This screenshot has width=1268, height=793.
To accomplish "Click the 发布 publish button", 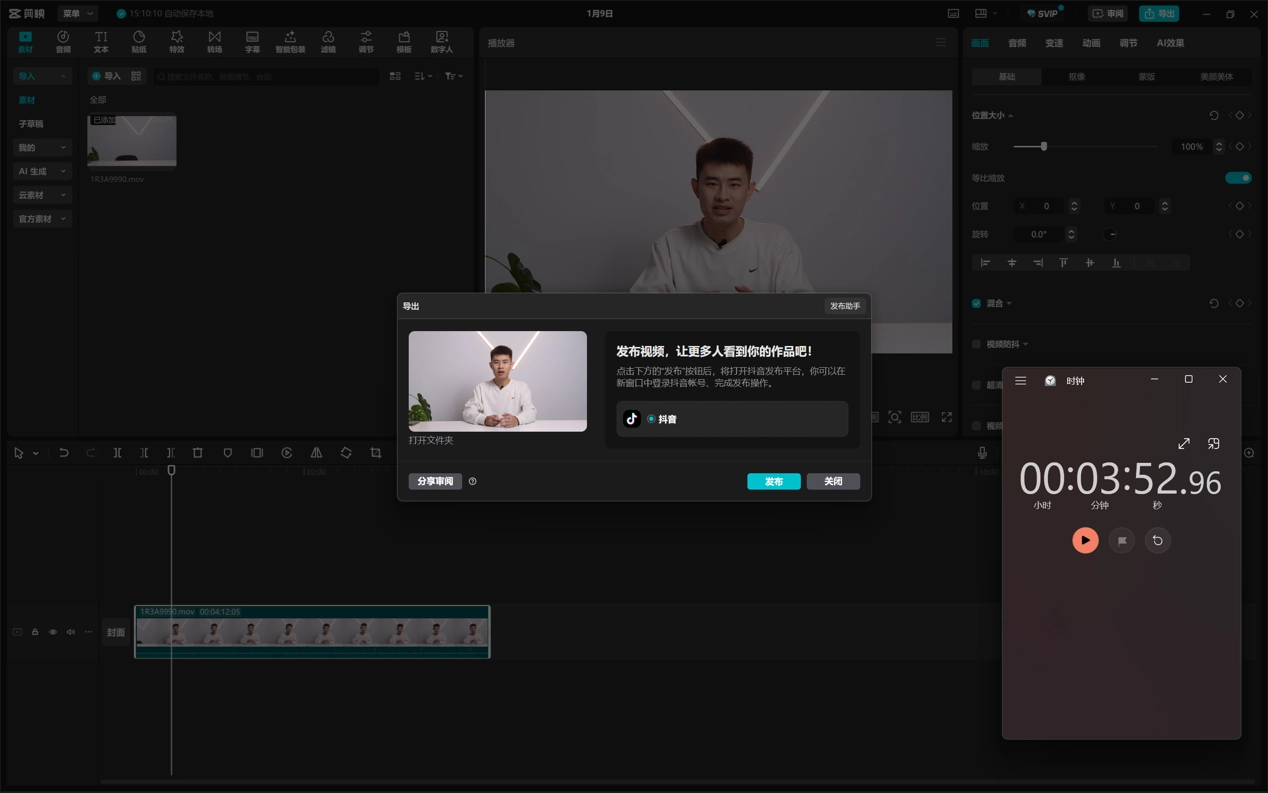I will coord(773,481).
